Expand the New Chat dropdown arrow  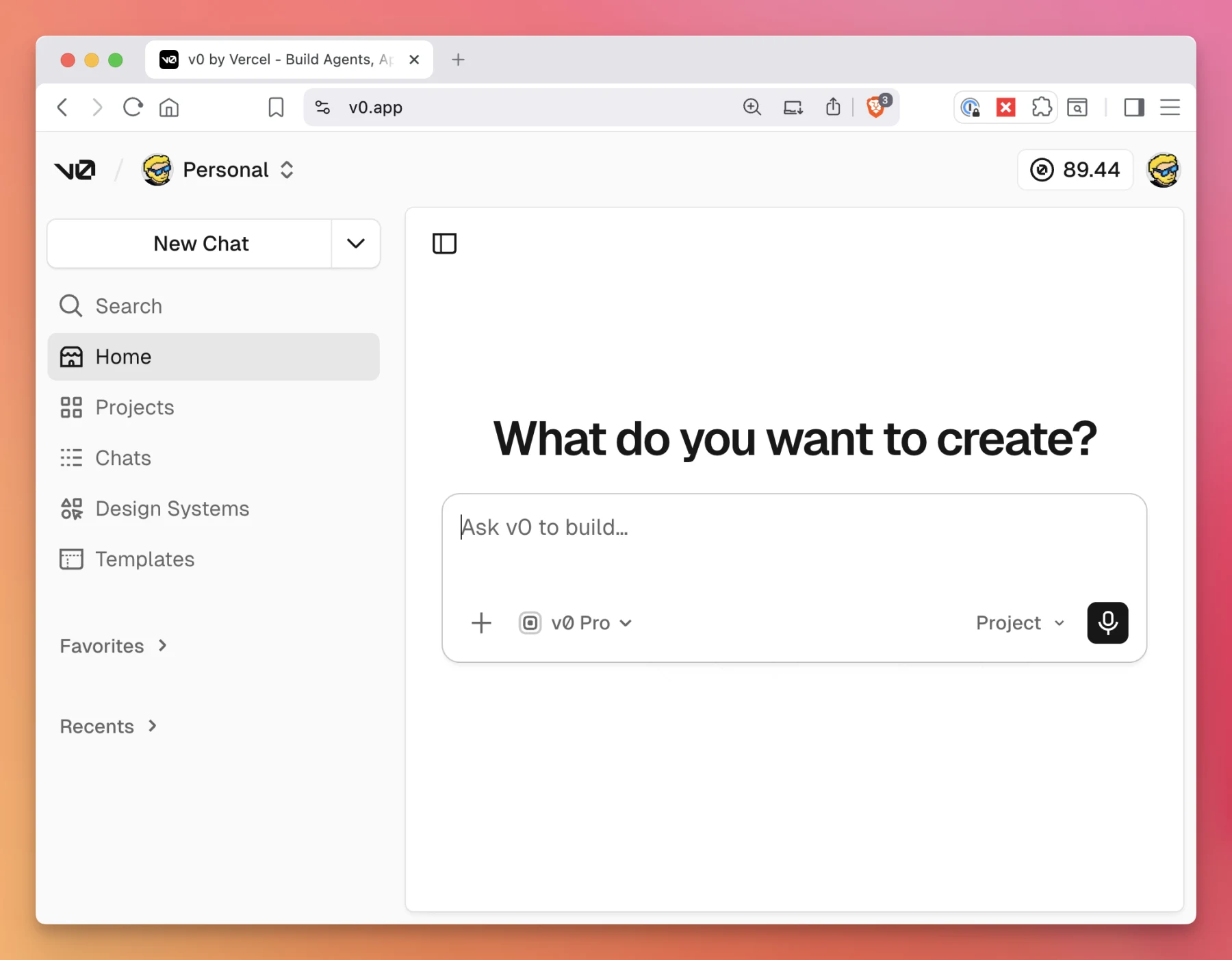pyautogui.click(x=356, y=243)
